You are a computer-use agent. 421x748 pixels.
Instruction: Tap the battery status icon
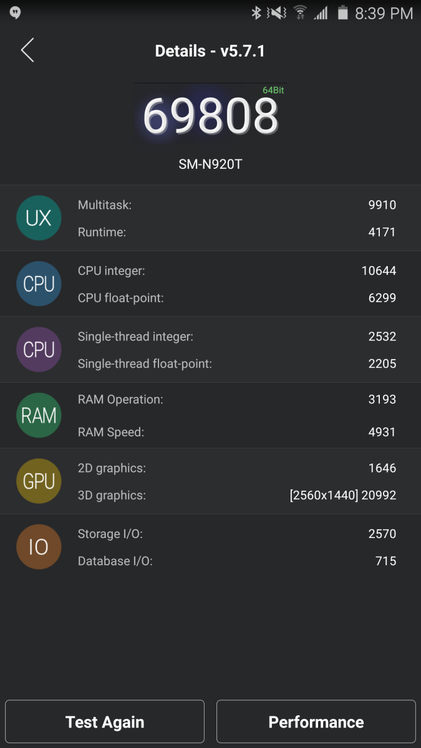342,13
